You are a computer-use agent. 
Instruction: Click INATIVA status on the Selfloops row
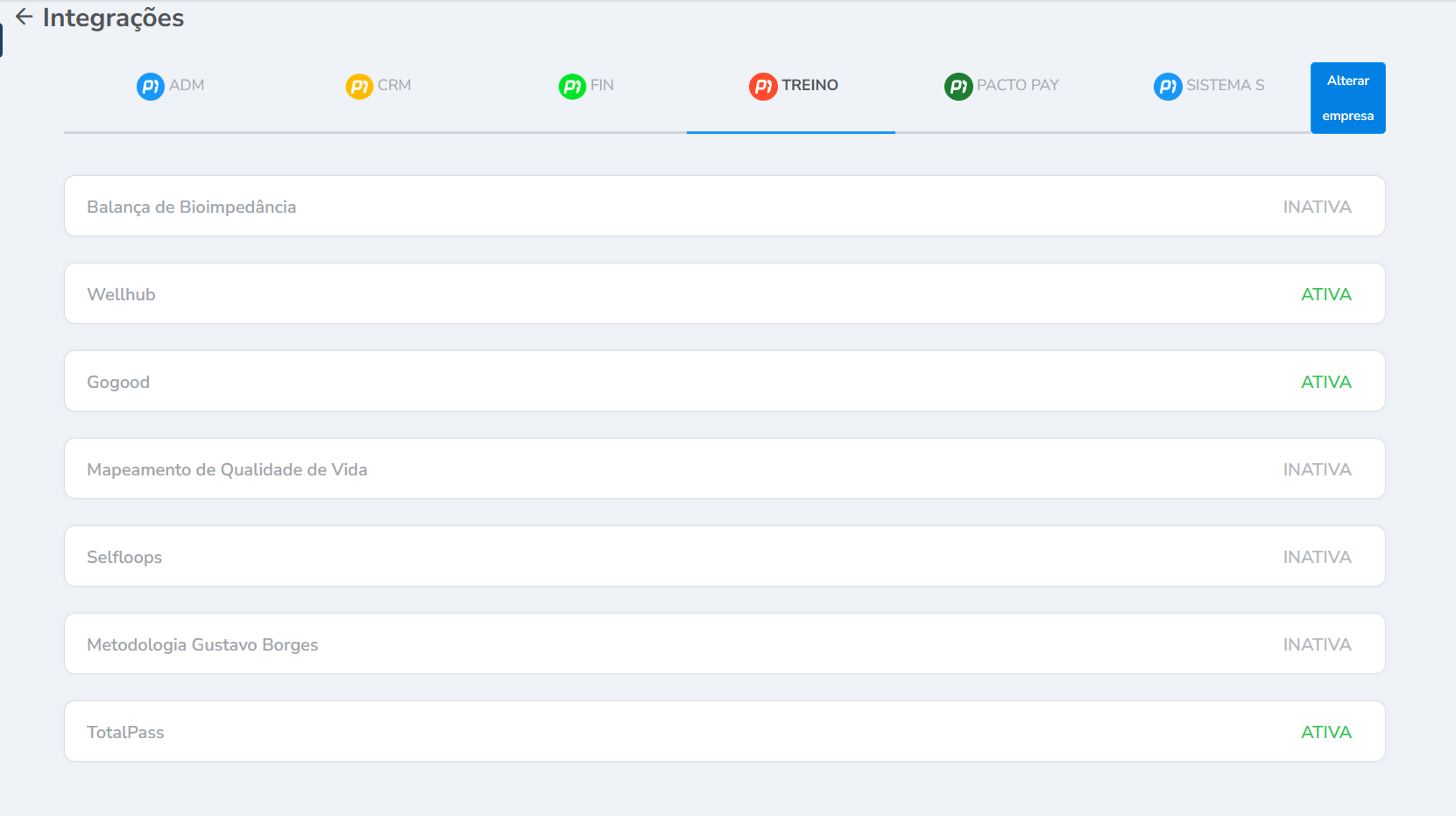click(1317, 557)
